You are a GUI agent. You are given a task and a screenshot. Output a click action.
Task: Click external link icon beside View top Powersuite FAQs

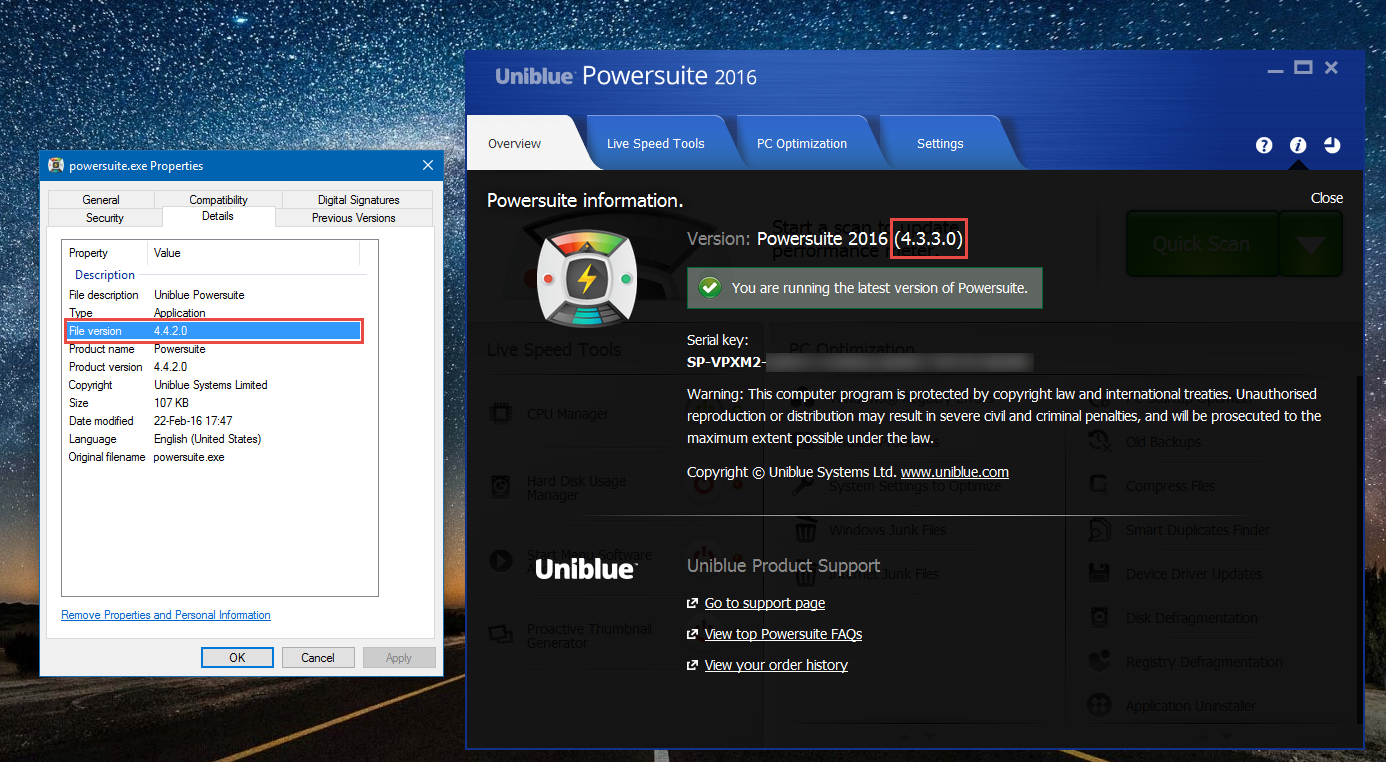(x=692, y=634)
